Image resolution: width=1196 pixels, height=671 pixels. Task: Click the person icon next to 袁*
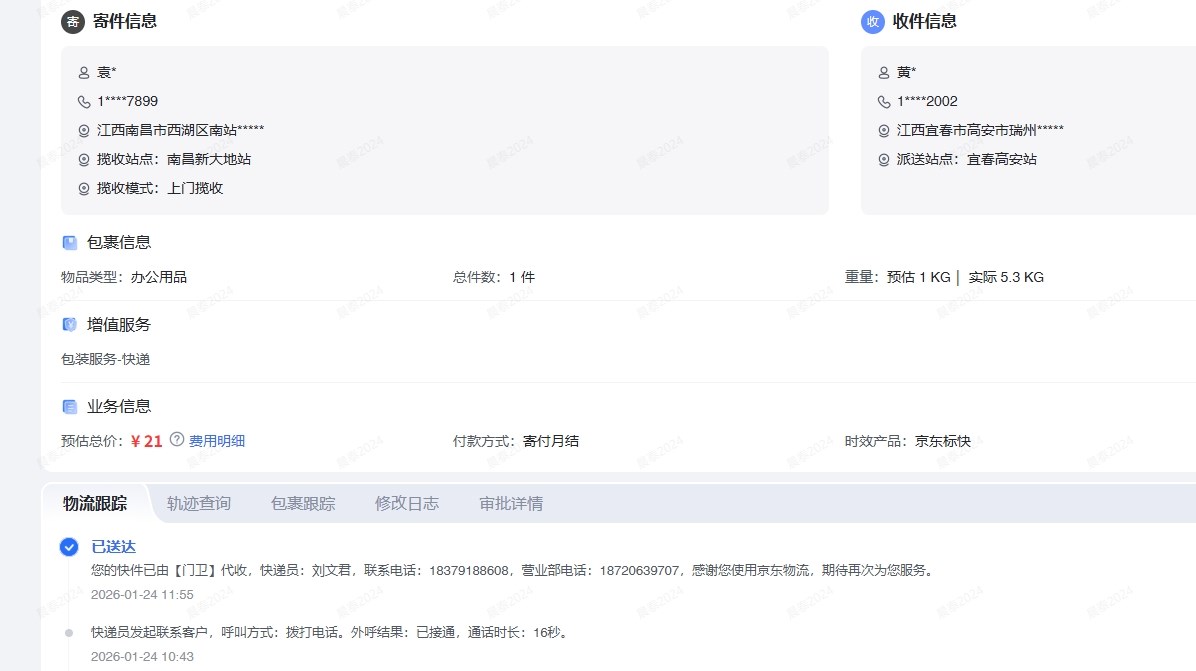coord(84,73)
